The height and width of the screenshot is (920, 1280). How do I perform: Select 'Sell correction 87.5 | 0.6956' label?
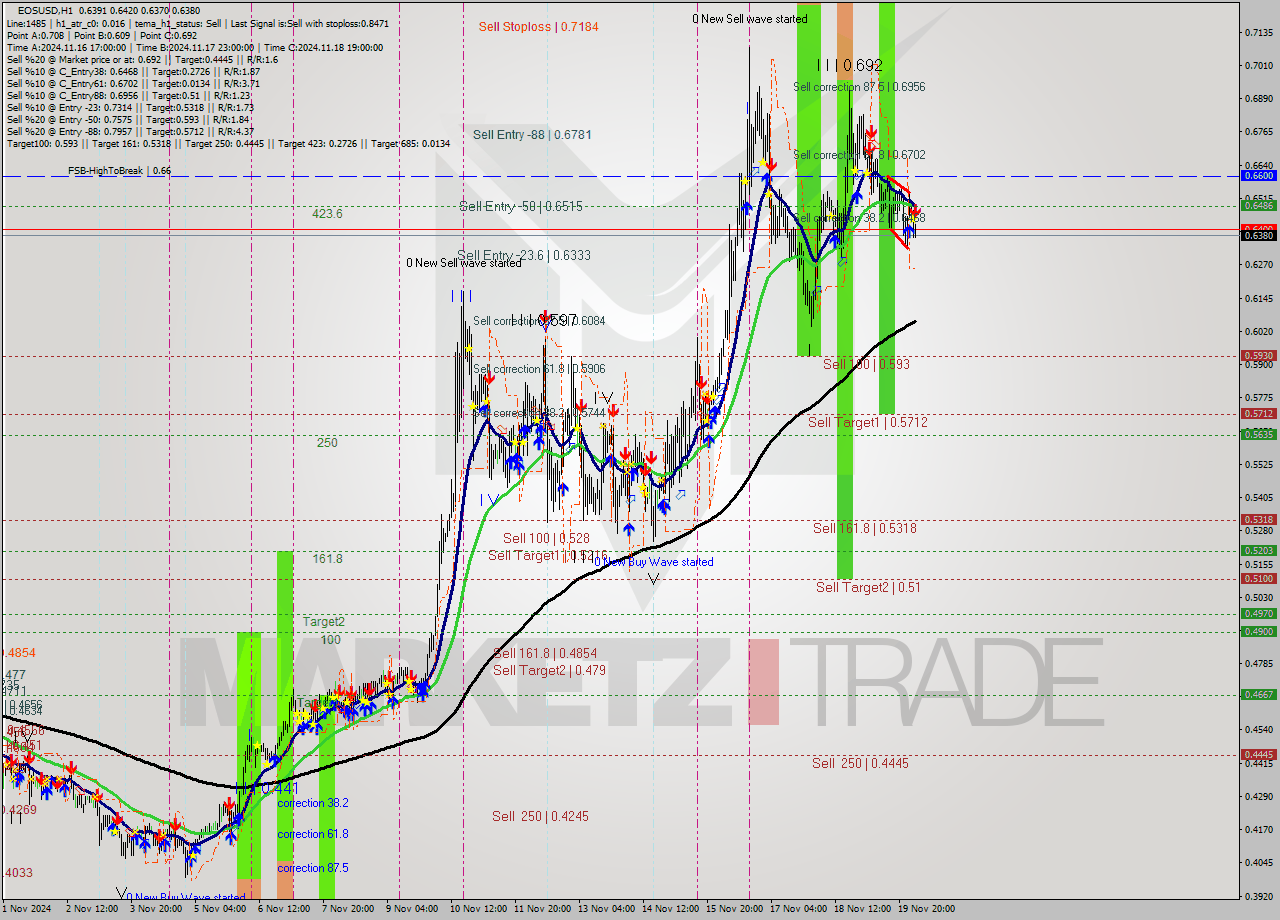click(859, 87)
